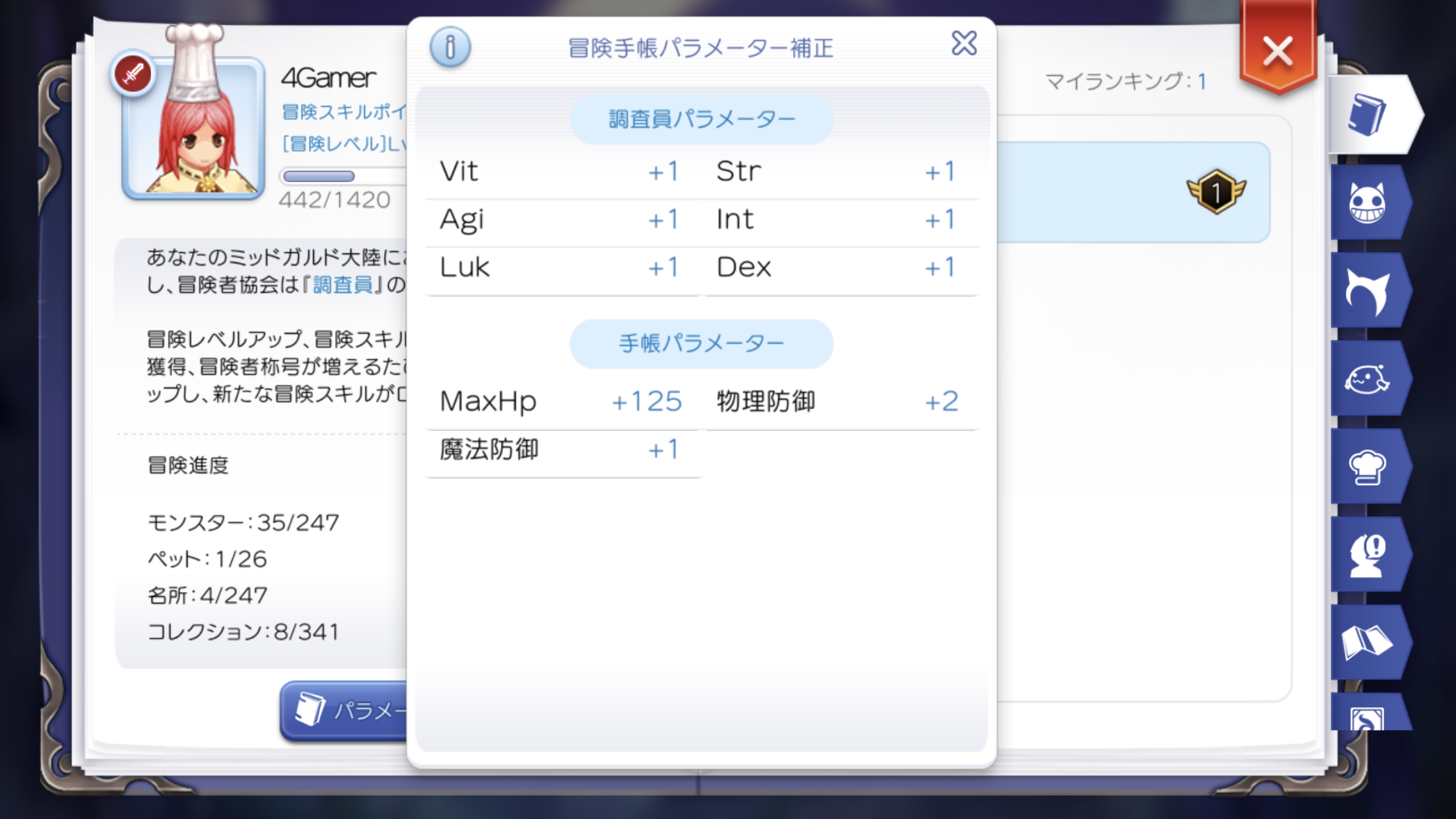Click the rank 1 winged badge
This screenshot has width=1456, height=819.
click(x=1215, y=192)
